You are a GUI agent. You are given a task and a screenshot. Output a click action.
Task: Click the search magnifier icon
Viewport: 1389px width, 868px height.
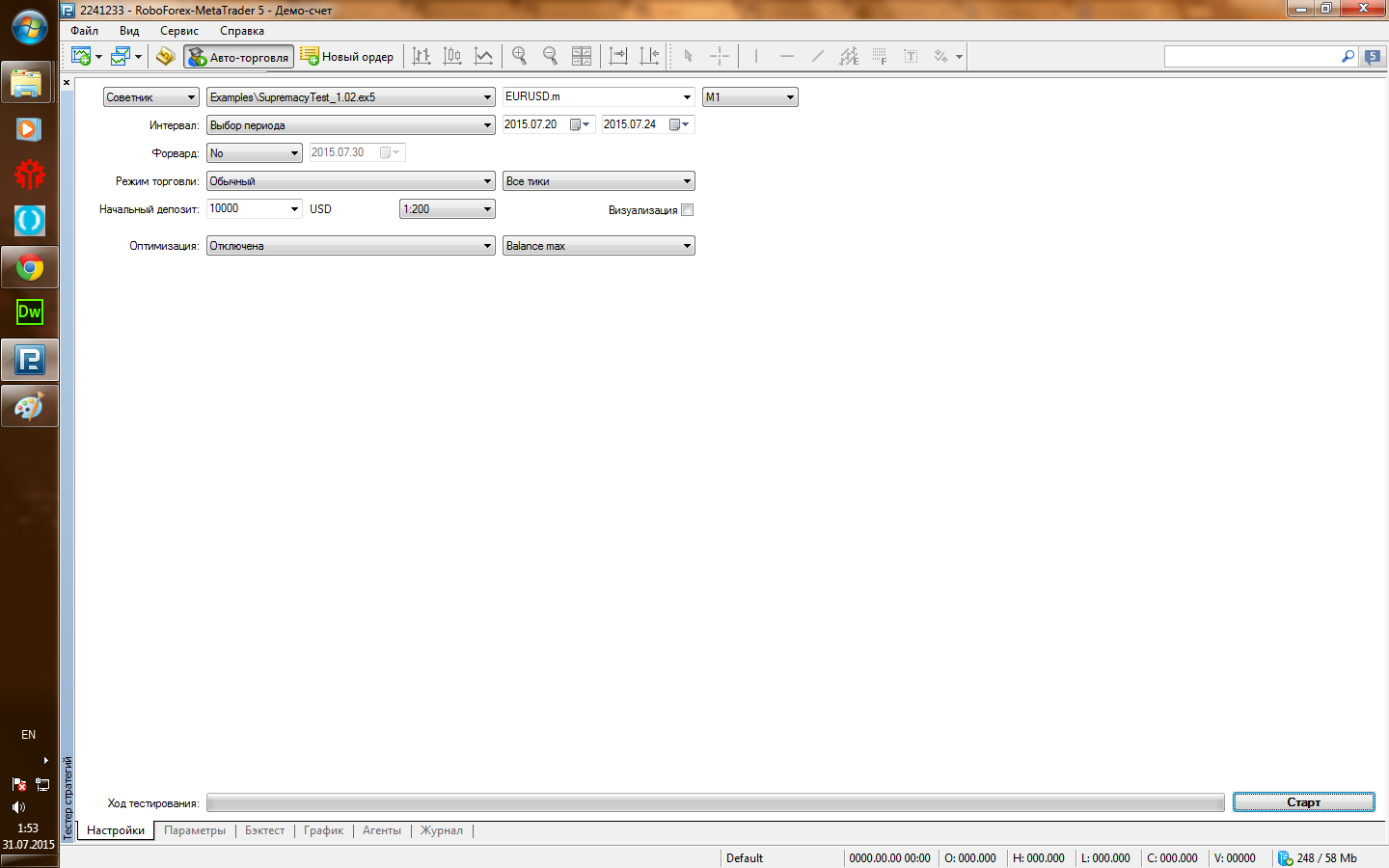(1348, 57)
